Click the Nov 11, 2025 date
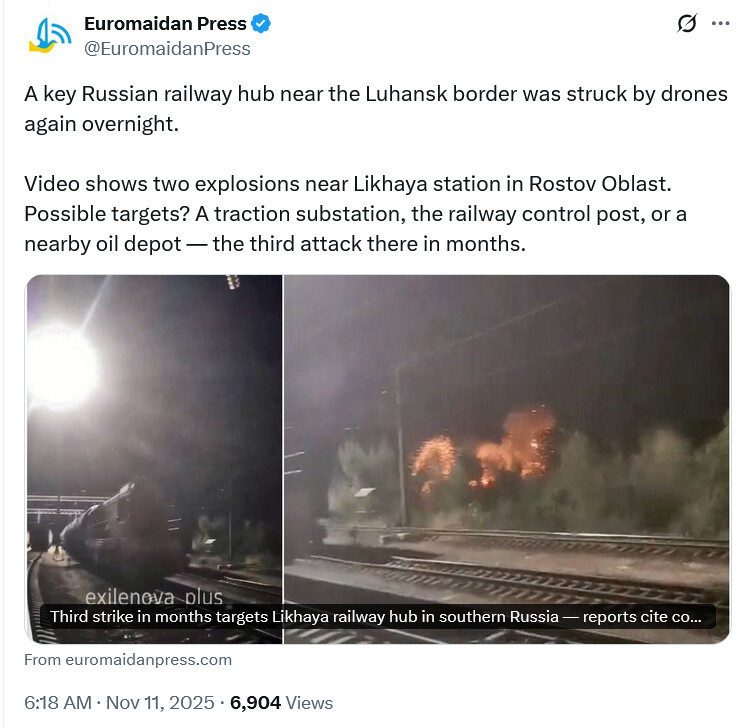Viewport: 752px width, 728px height. pyautogui.click(x=160, y=703)
